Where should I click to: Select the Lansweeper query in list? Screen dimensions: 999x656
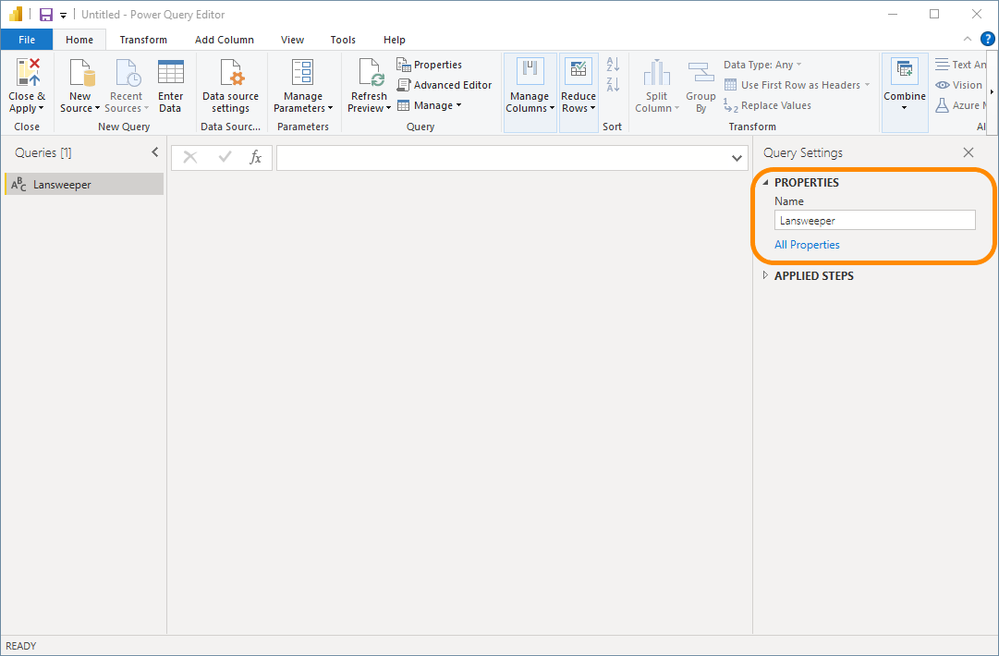point(62,185)
